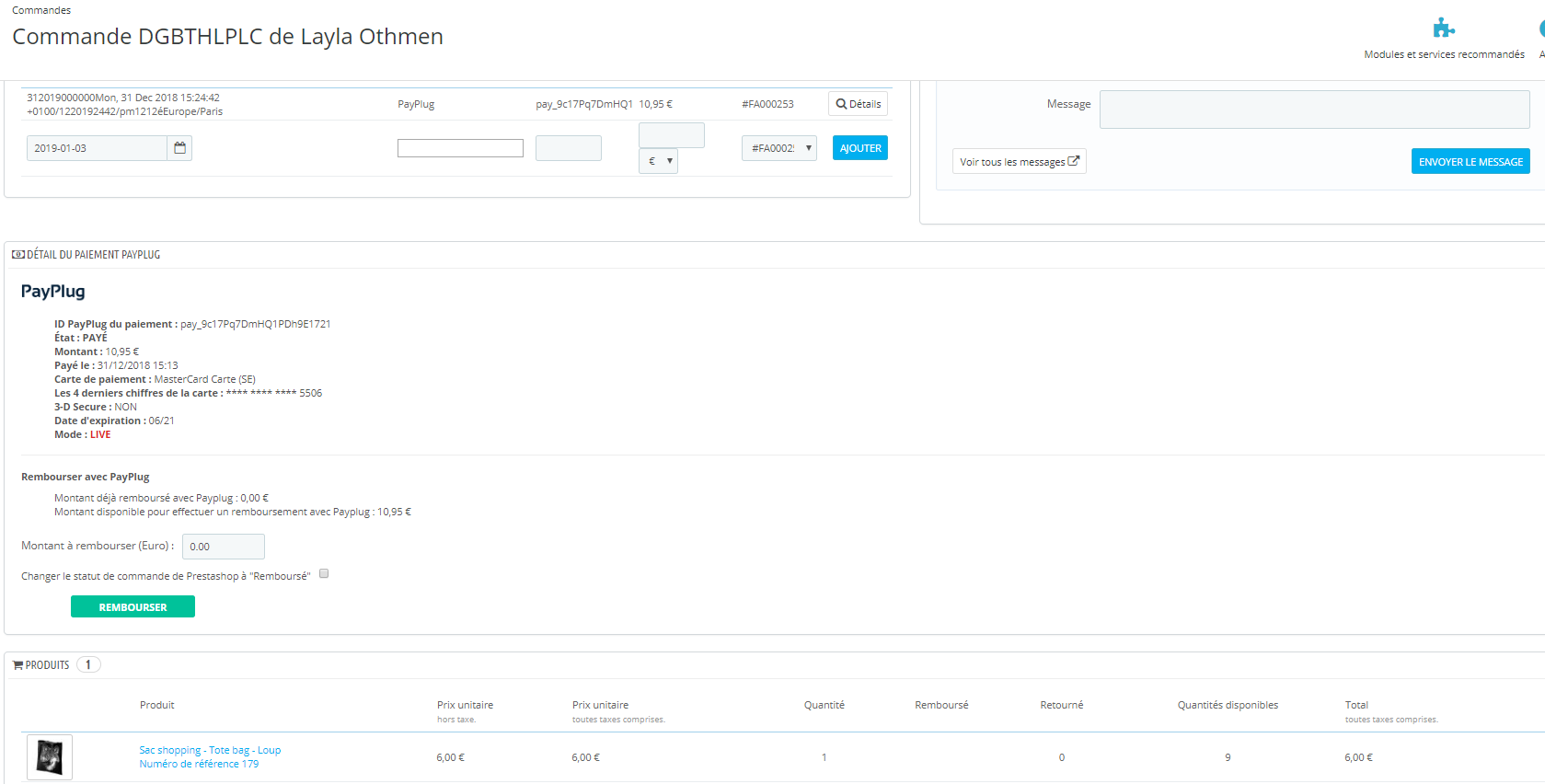
Task: Click the LIVE mode value
Action: pyautogui.click(x=100, y=434)
